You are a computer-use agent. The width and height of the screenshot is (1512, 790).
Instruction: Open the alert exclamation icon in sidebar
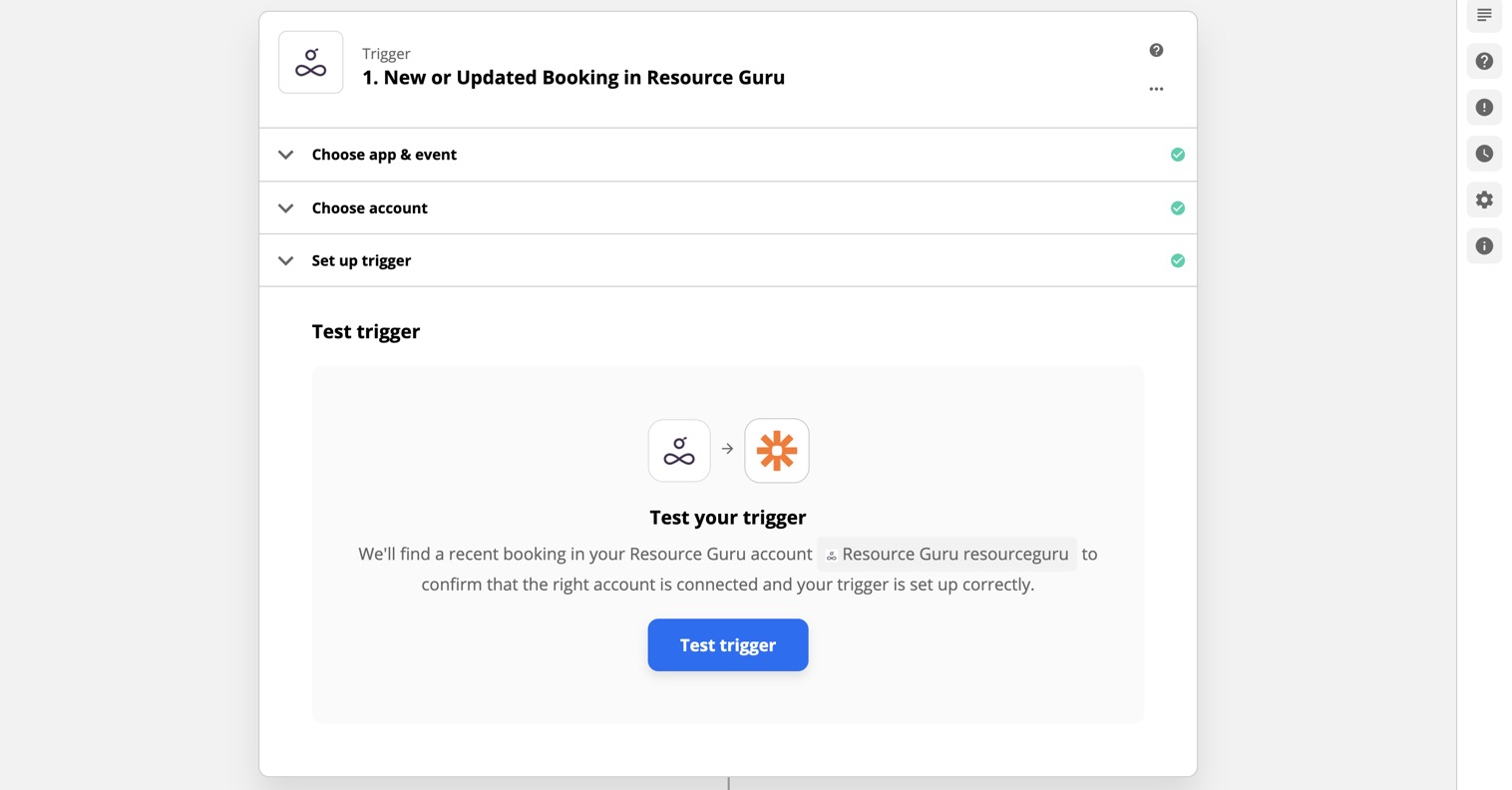click(1484, 108)
